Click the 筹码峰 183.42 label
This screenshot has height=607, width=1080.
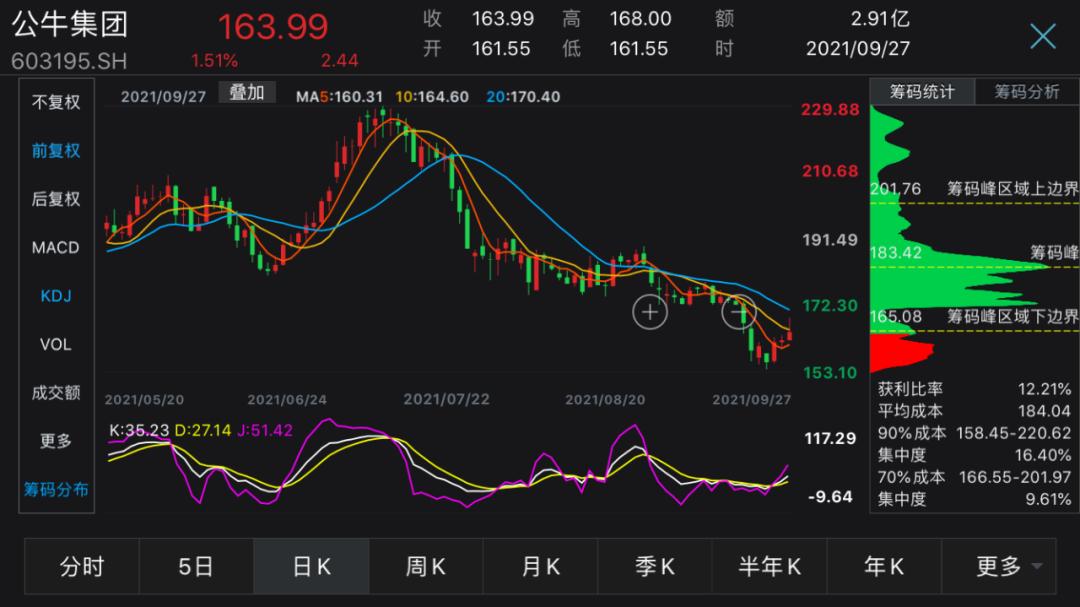coord(975,253)
